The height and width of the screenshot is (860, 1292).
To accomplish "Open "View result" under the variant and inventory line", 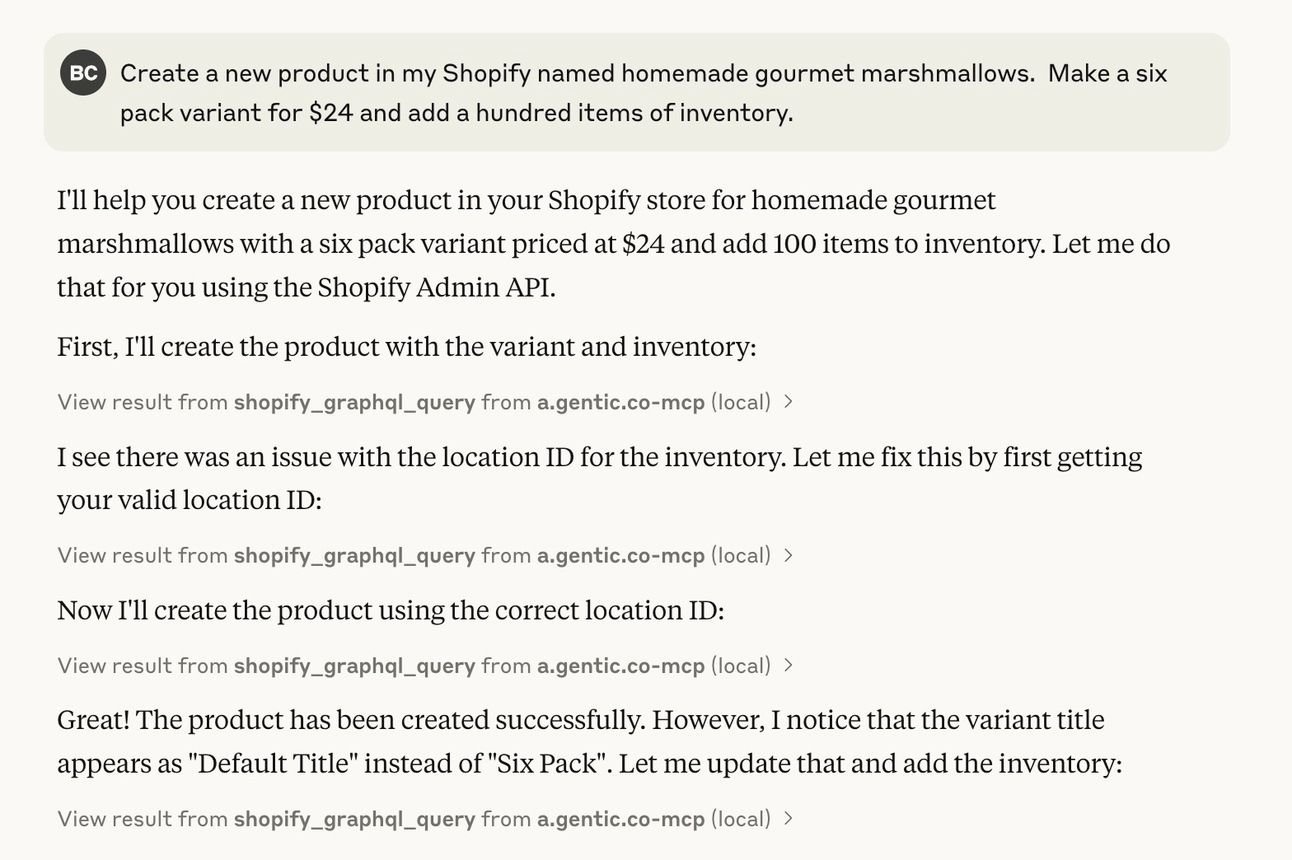I will point(115,402).
